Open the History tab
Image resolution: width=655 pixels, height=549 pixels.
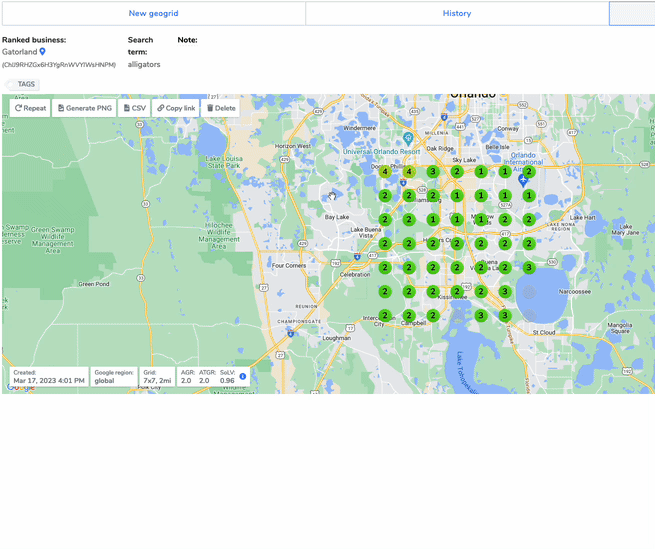457,13
